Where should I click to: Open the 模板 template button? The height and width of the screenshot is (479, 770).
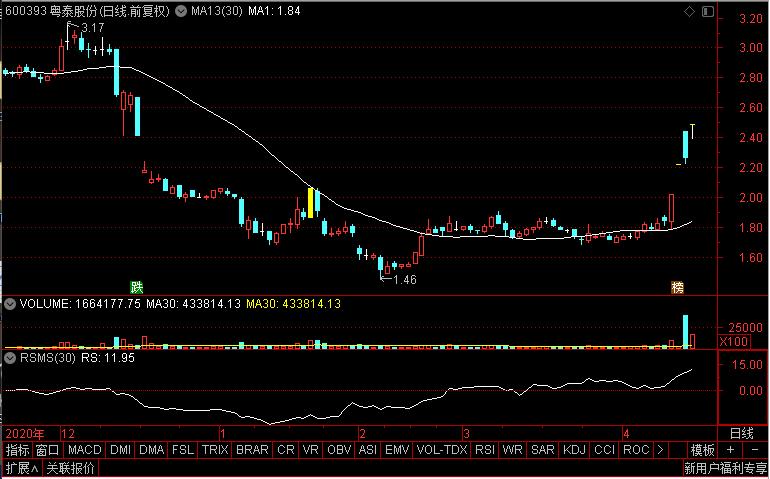(703, 450)
